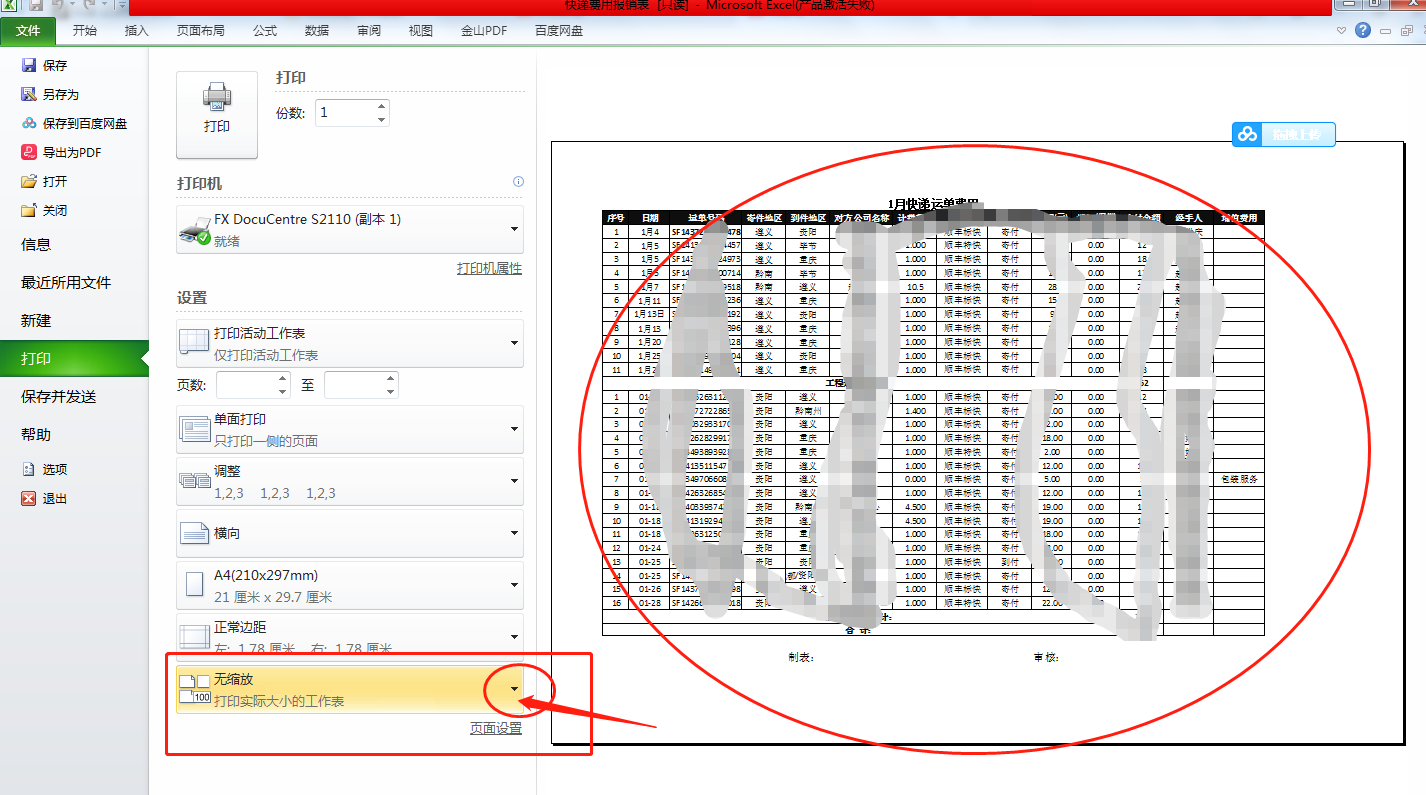This screenshot has height=795, width=1426.
Task: Click the large Print (打印) button
Action: pos(217,115)
